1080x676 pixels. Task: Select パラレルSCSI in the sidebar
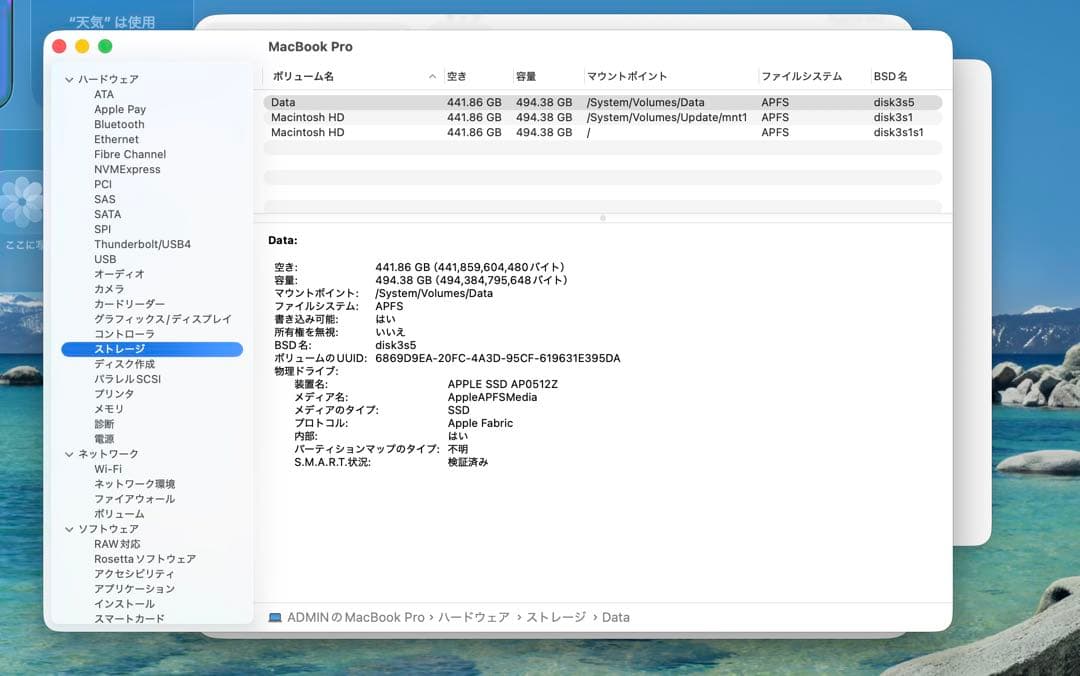click(127, 379)
